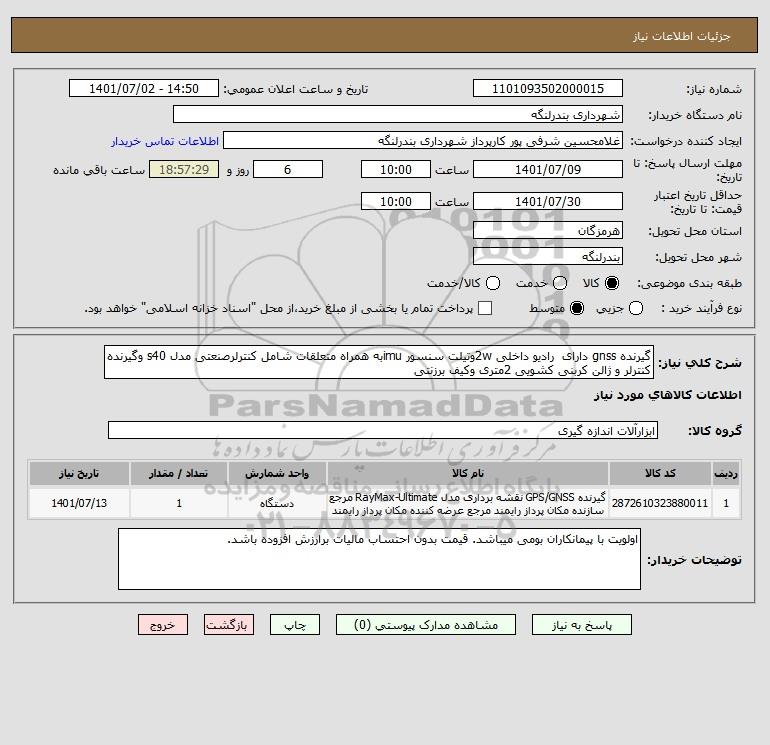This screenshot has height=745, width=770.
Task: Click the نام کالا column header
Action: 468,473
